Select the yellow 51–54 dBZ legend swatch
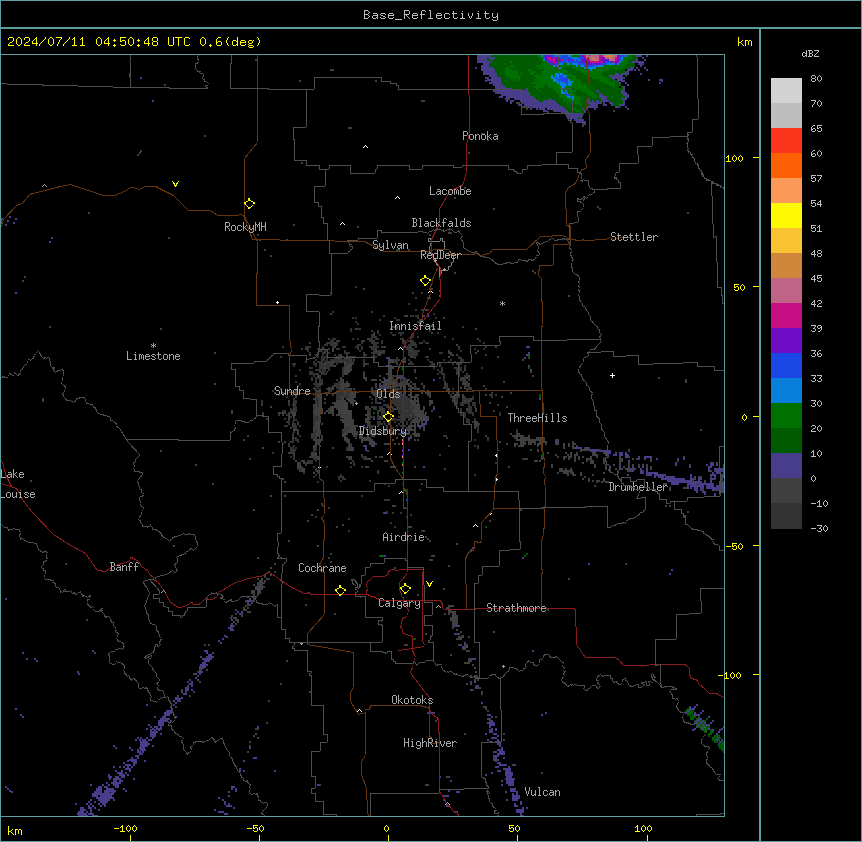 pos(786,215)
